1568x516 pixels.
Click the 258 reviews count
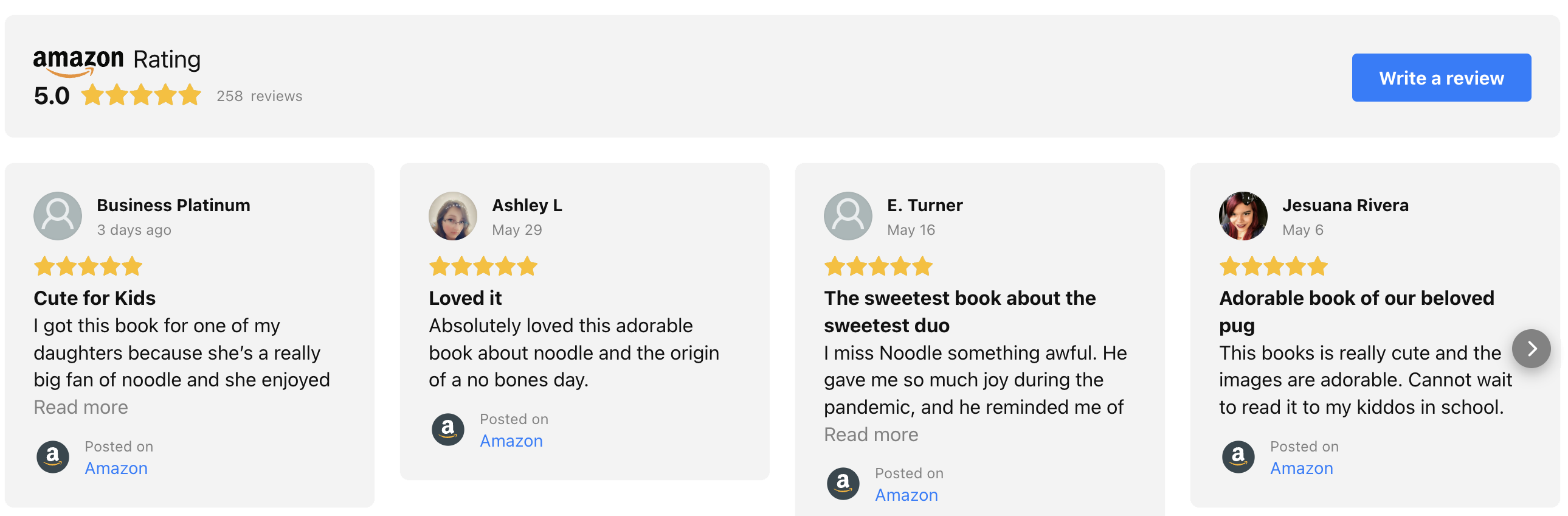[259, 96]
